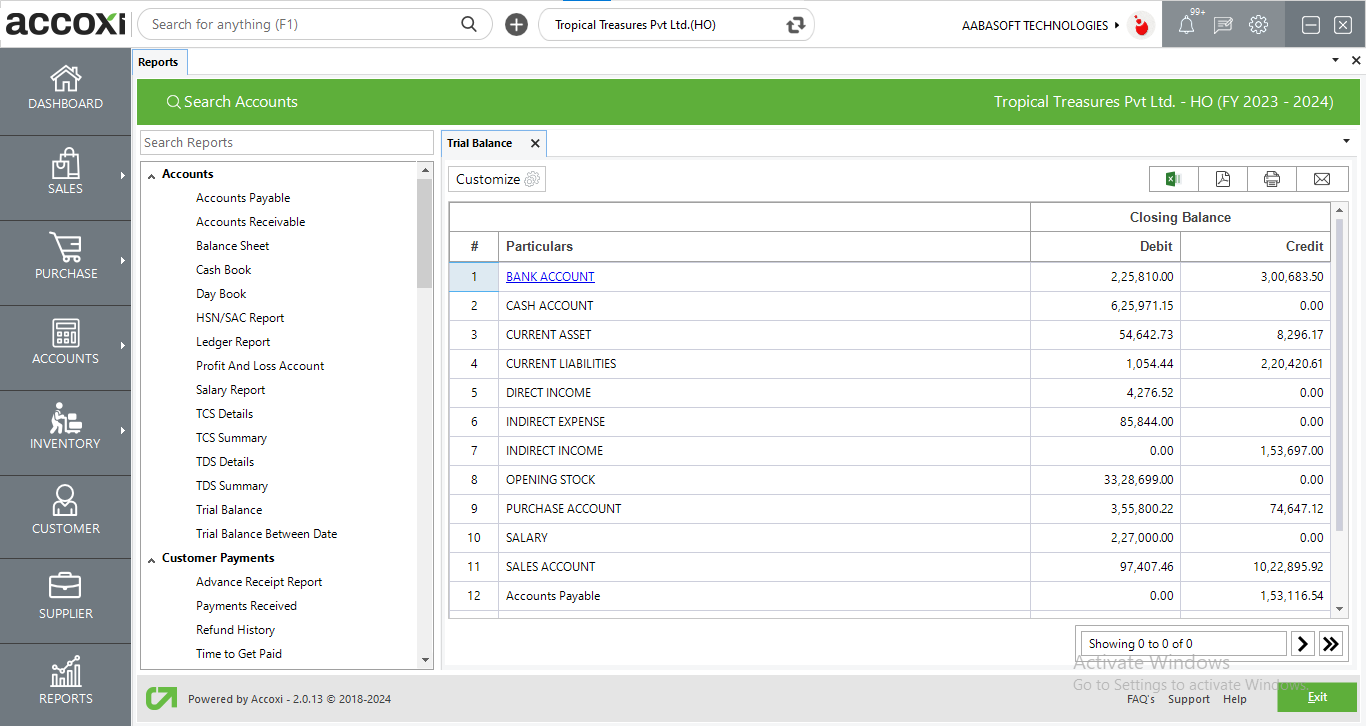
Task: Click the Exit button
Action: click(1317, 697)
